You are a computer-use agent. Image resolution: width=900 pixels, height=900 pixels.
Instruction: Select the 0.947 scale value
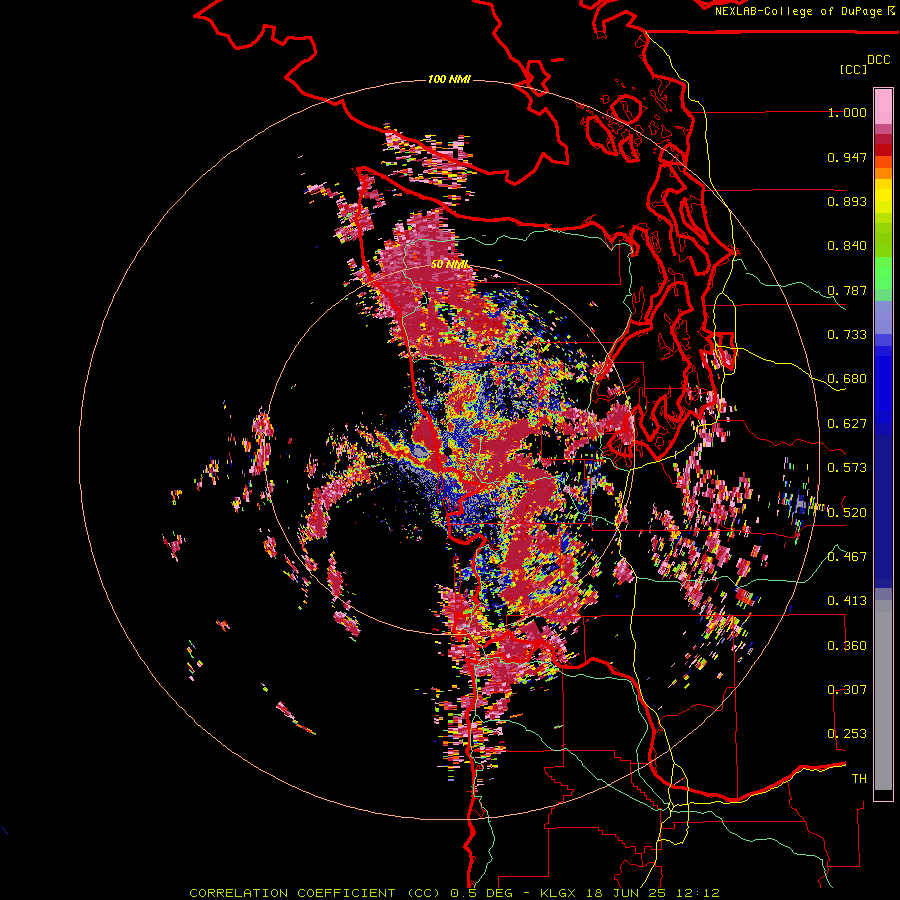(847, 157)
